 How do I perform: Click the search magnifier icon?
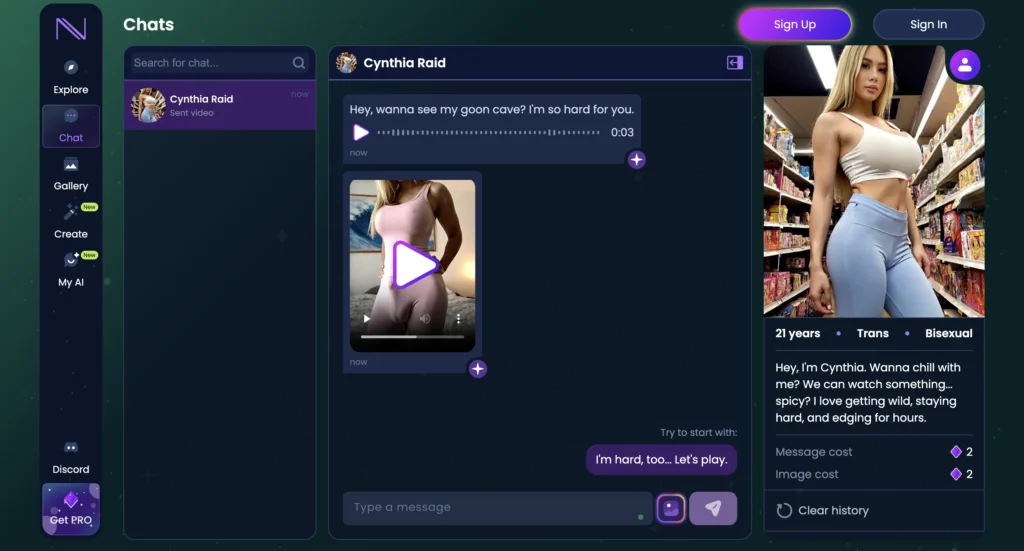[298, 63]
